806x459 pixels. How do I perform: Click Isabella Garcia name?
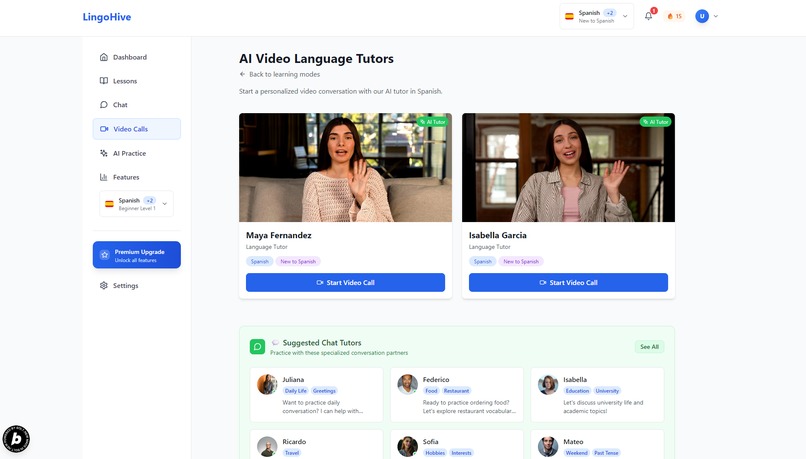[x=498, y=235]
